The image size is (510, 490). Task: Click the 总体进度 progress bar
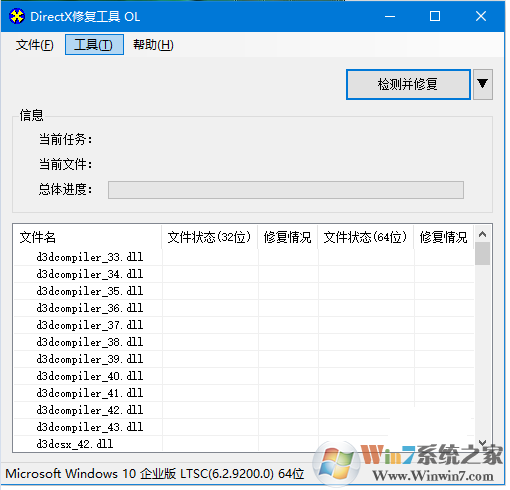[286, 190]
